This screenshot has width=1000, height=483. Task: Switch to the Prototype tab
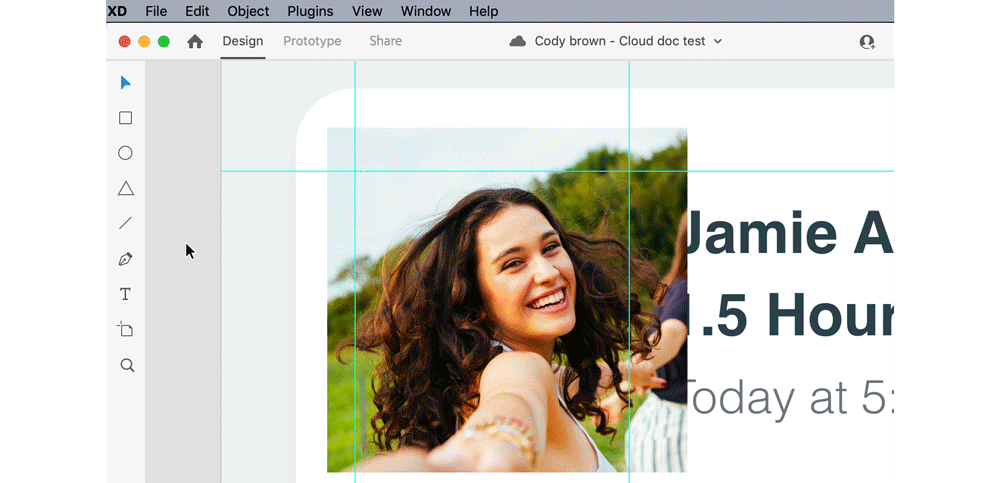[x=312, y=41]
